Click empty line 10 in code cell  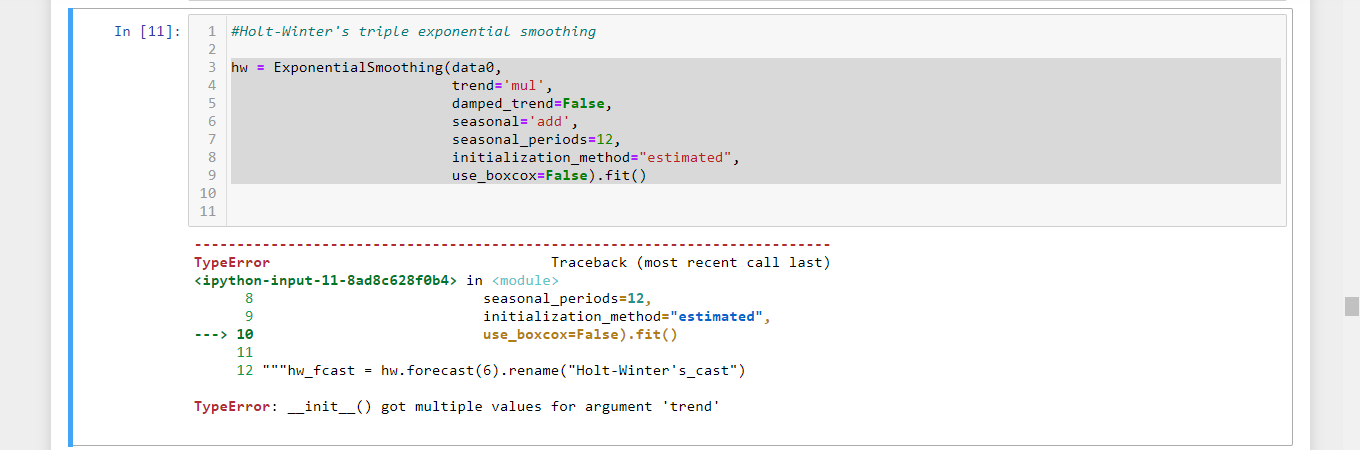pyautogui.click(x=755, y=193)
